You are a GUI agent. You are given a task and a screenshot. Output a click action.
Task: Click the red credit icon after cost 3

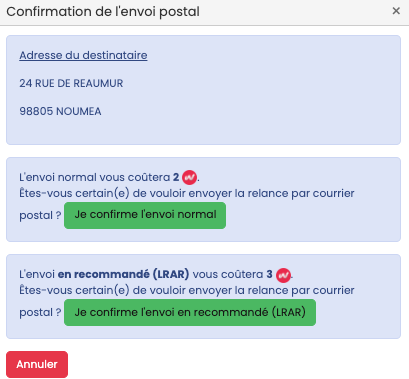284,275
